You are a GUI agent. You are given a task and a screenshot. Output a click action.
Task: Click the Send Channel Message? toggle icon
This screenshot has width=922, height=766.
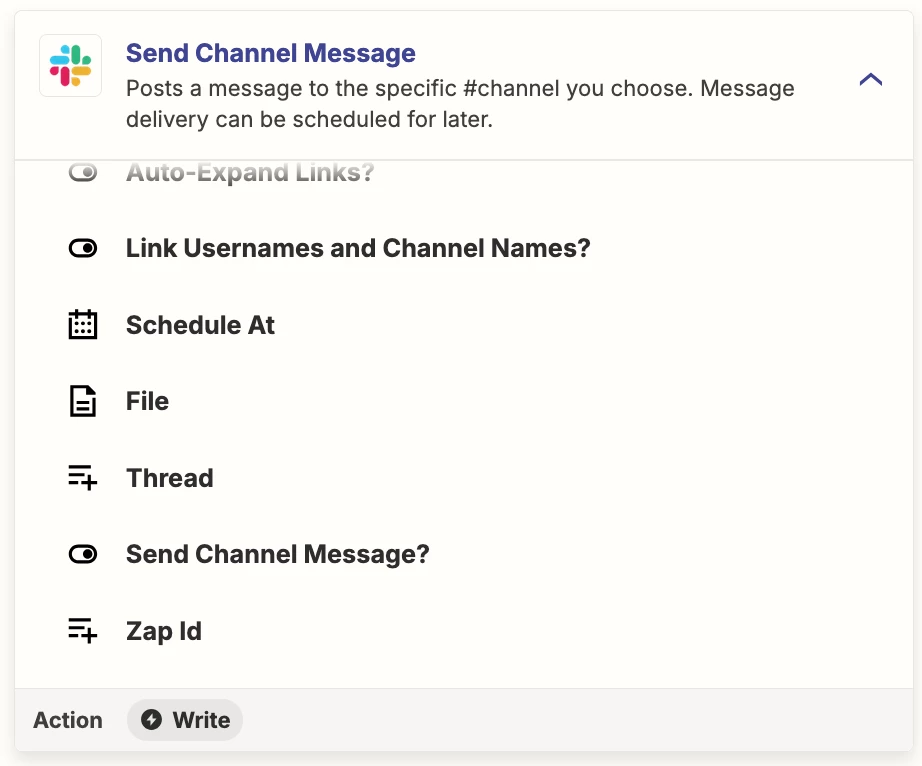pyautogui.click(x=83, y=554)
